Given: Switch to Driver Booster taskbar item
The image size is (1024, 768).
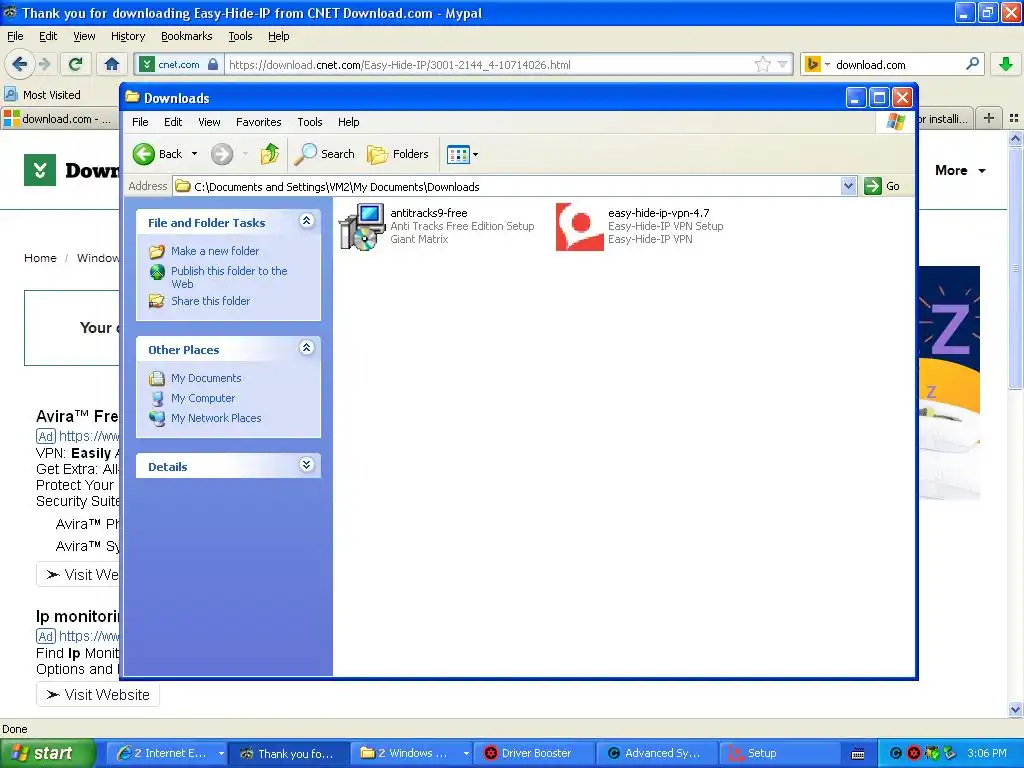Looking at the screenshot, I should [534, 753].
